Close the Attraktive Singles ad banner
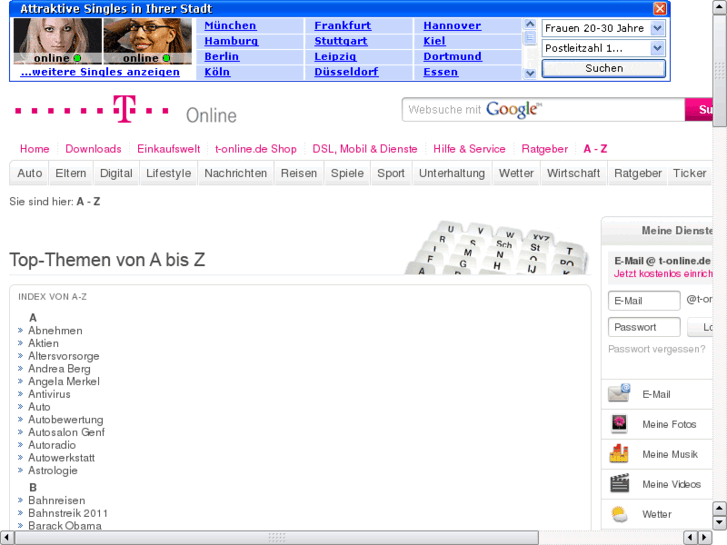 (x=659, y=8)
